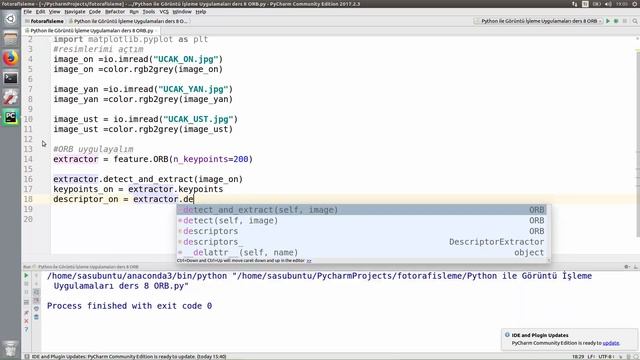Viewport: 640px width, 360px height.
Task: Click the up-the-stack-trace arrow in Run panel
Action: 36,276
